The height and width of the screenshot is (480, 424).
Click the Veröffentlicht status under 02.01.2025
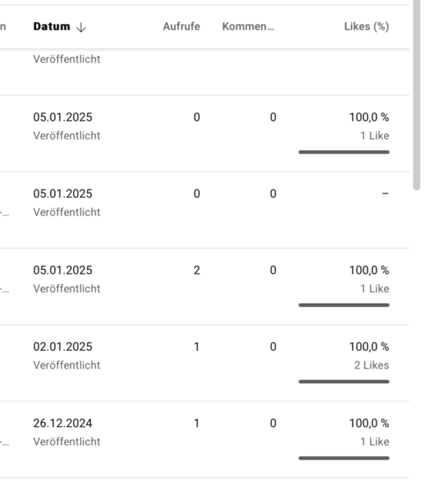point(67,365)
